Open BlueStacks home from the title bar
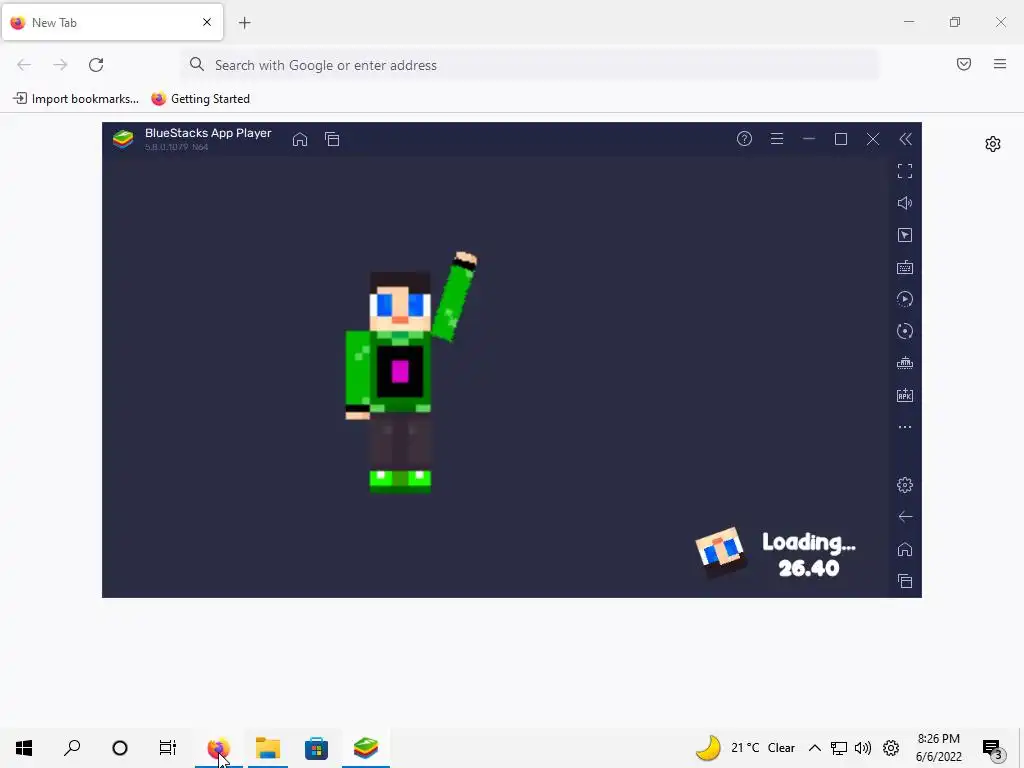 300,139
